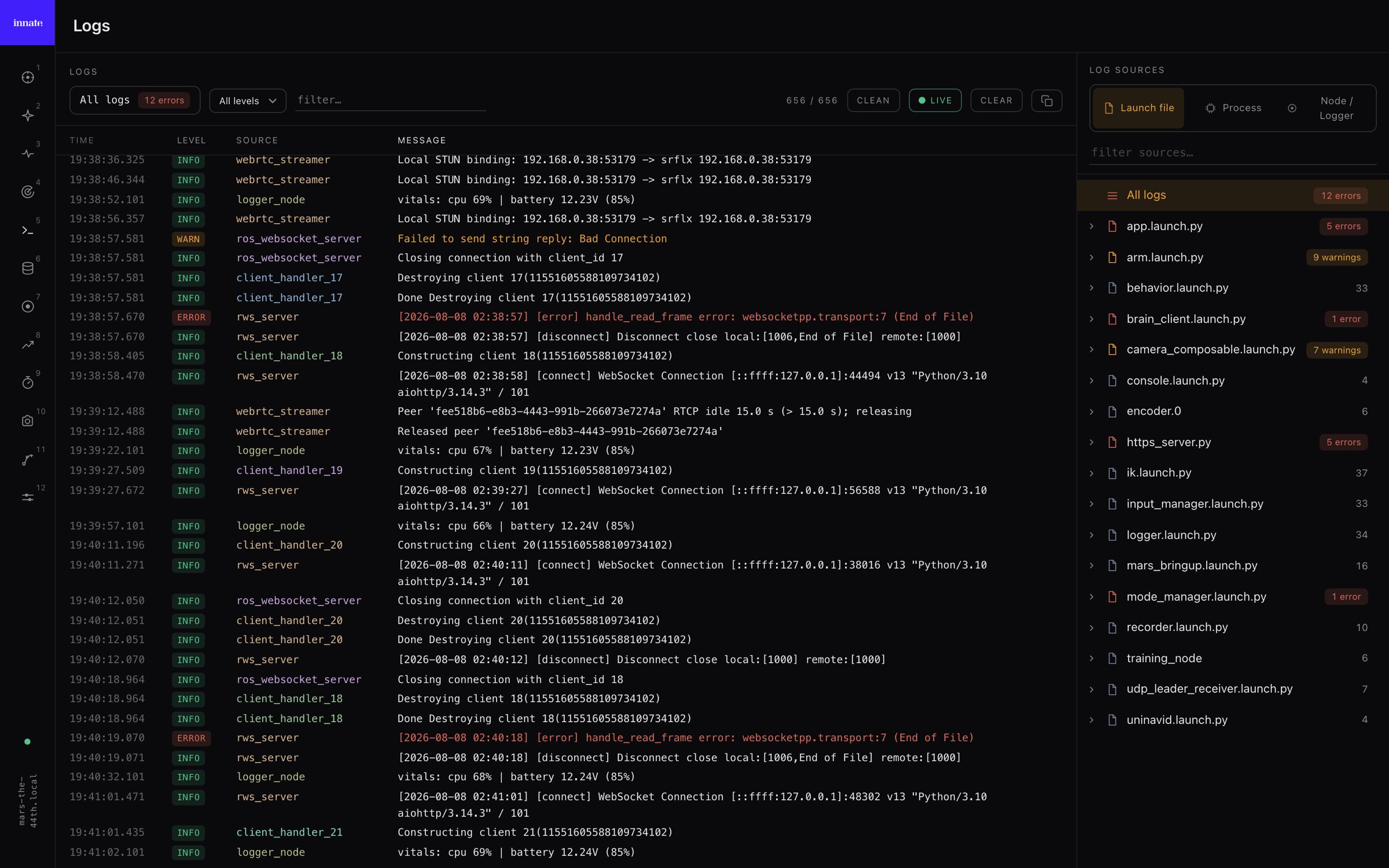
Task: Click 'Failed to send string reply' message
Action: 532,239
